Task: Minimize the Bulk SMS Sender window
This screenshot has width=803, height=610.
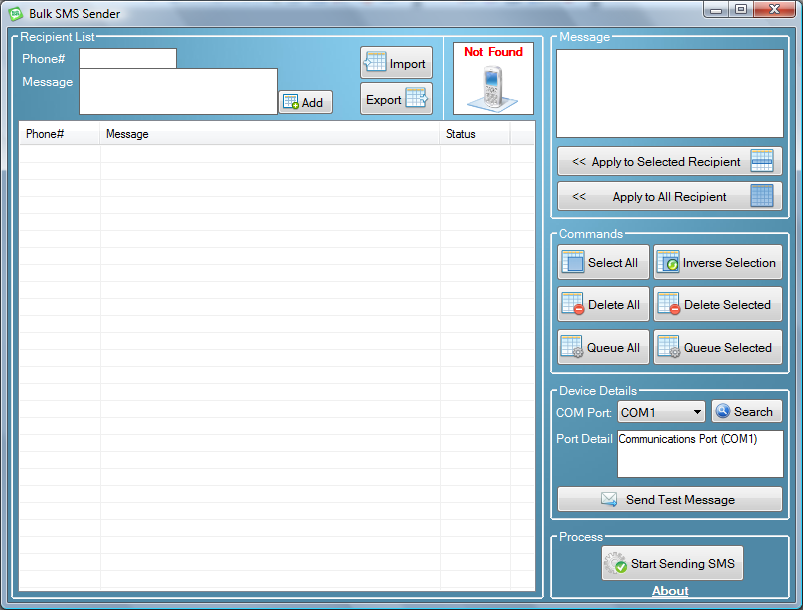Action: 715,10
